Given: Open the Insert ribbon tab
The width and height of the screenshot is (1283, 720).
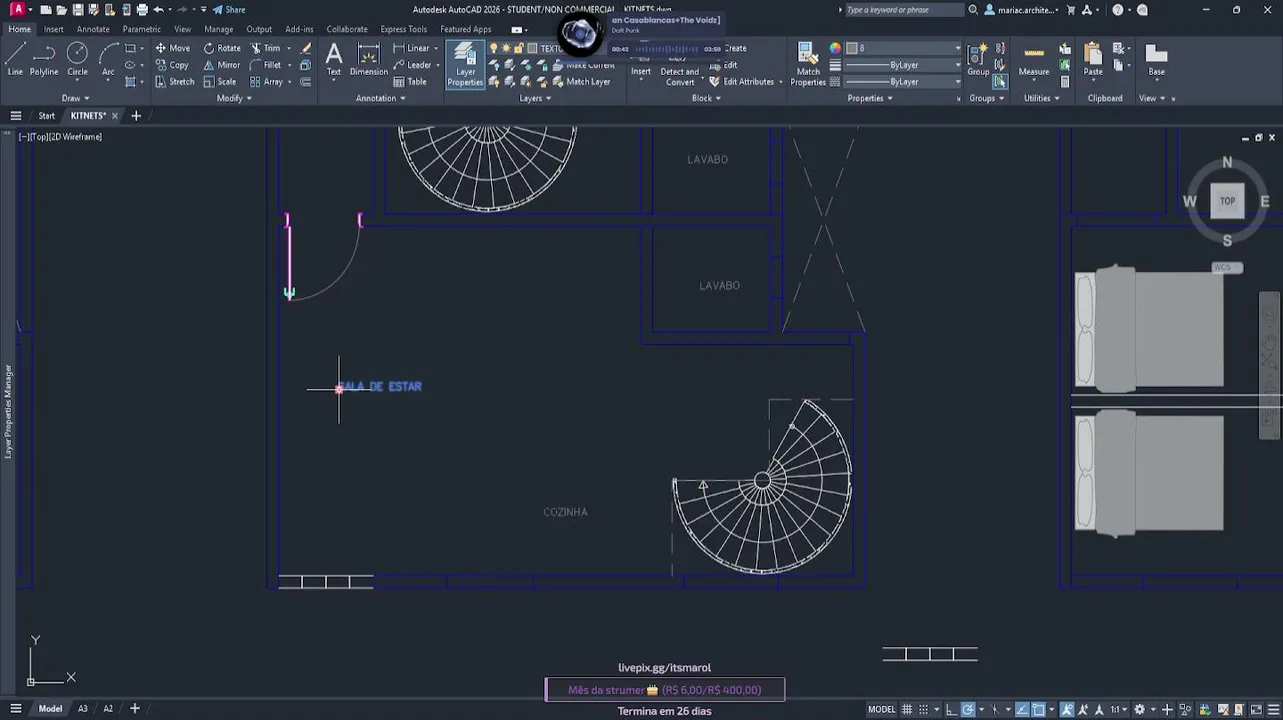Looking at the screenshot, I should coord(53,29).
